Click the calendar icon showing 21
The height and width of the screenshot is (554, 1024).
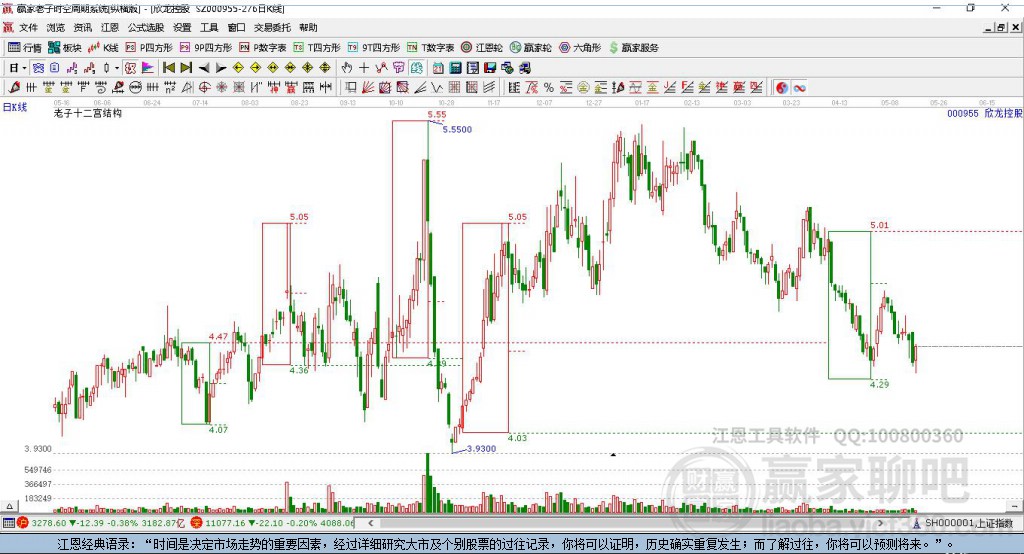tap(438, 68)
